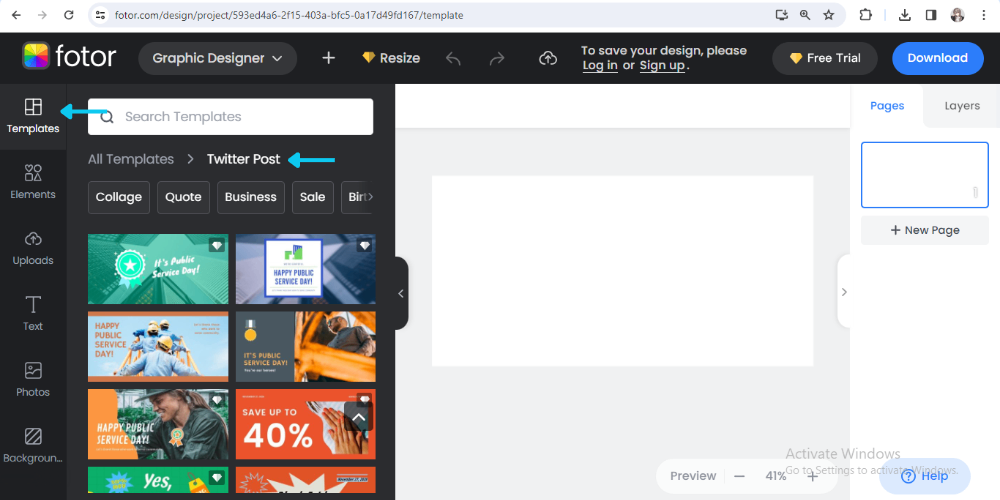The width and height of the screenshot is (1000, 500).
Task: Go back in browser
Action: coord(16,15)
